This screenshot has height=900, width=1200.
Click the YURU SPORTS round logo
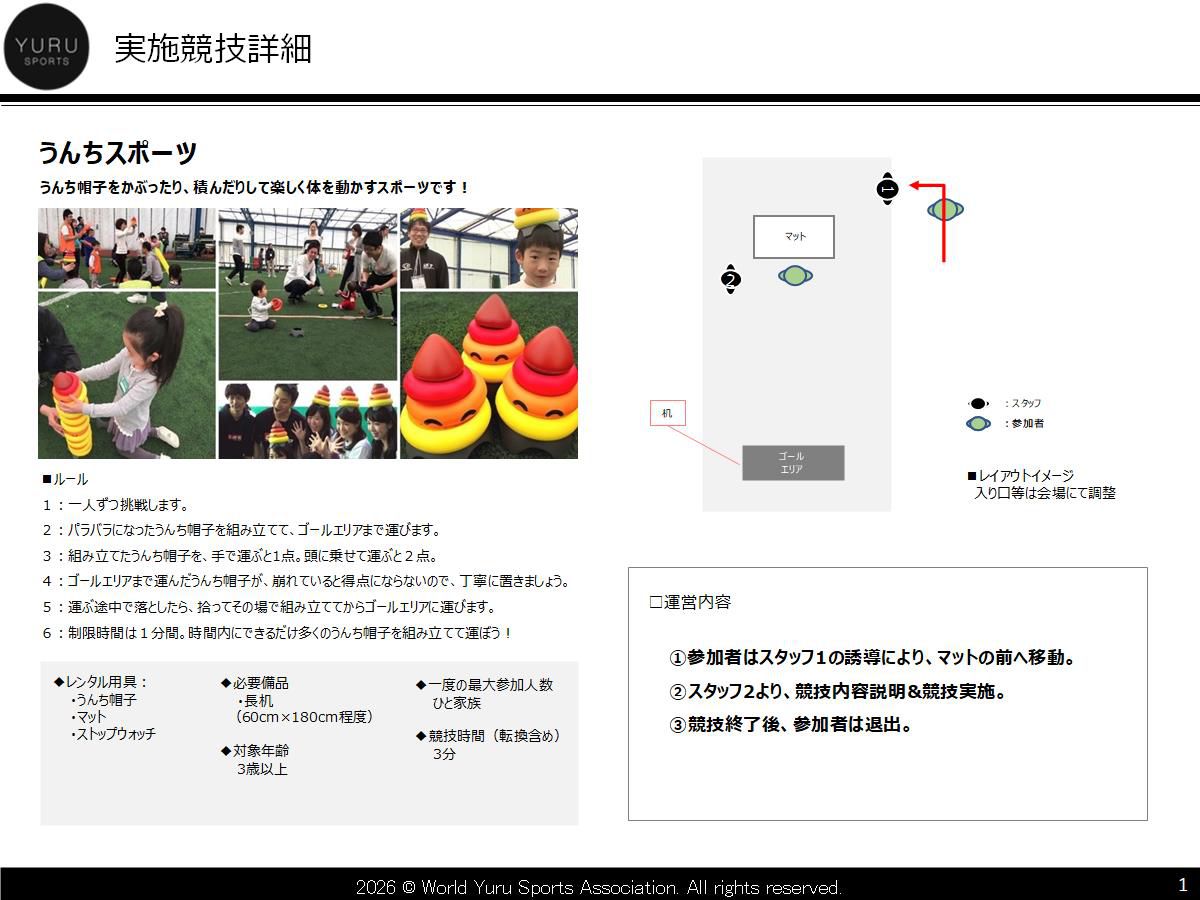click(x=46, y=47)
